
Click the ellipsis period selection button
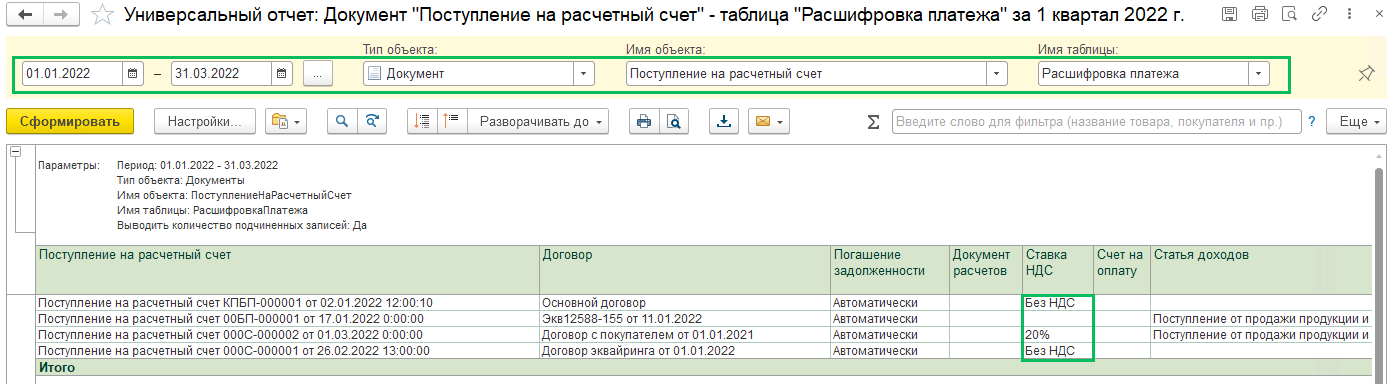point(317,73)
